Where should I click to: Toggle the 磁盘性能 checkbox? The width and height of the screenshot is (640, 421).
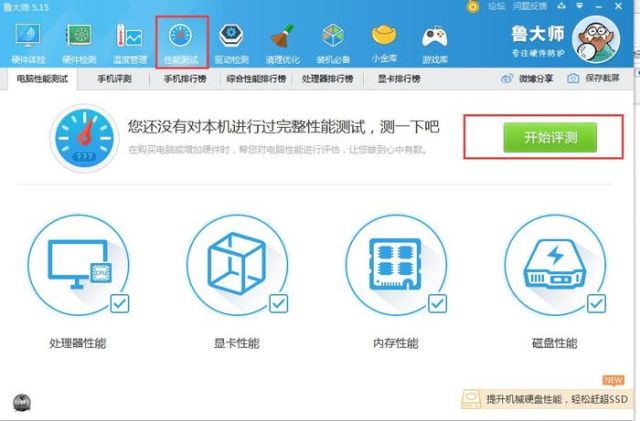(x=596, y=303)
